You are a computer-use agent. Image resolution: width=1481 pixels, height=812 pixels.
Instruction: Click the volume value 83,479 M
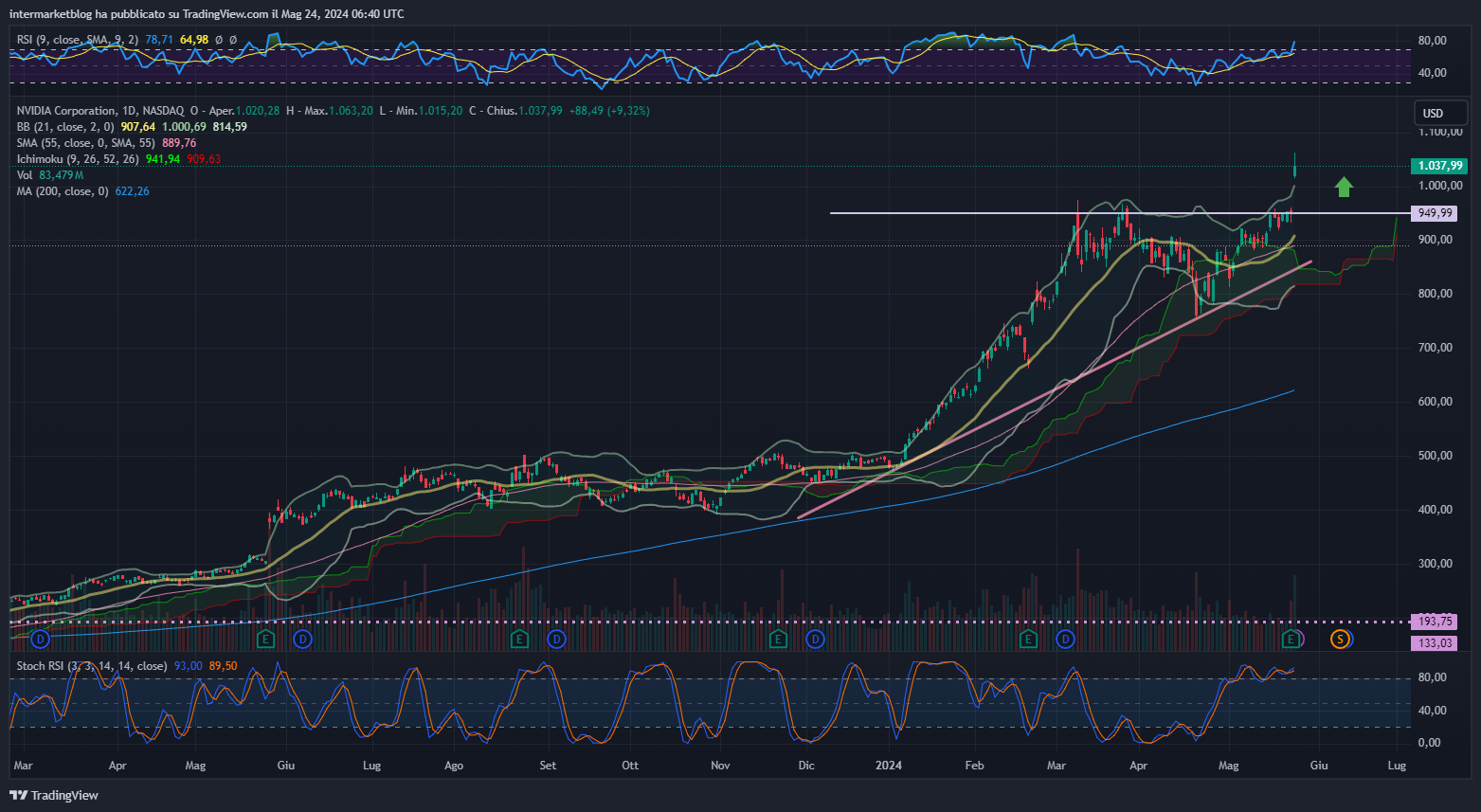click(62, 175)
